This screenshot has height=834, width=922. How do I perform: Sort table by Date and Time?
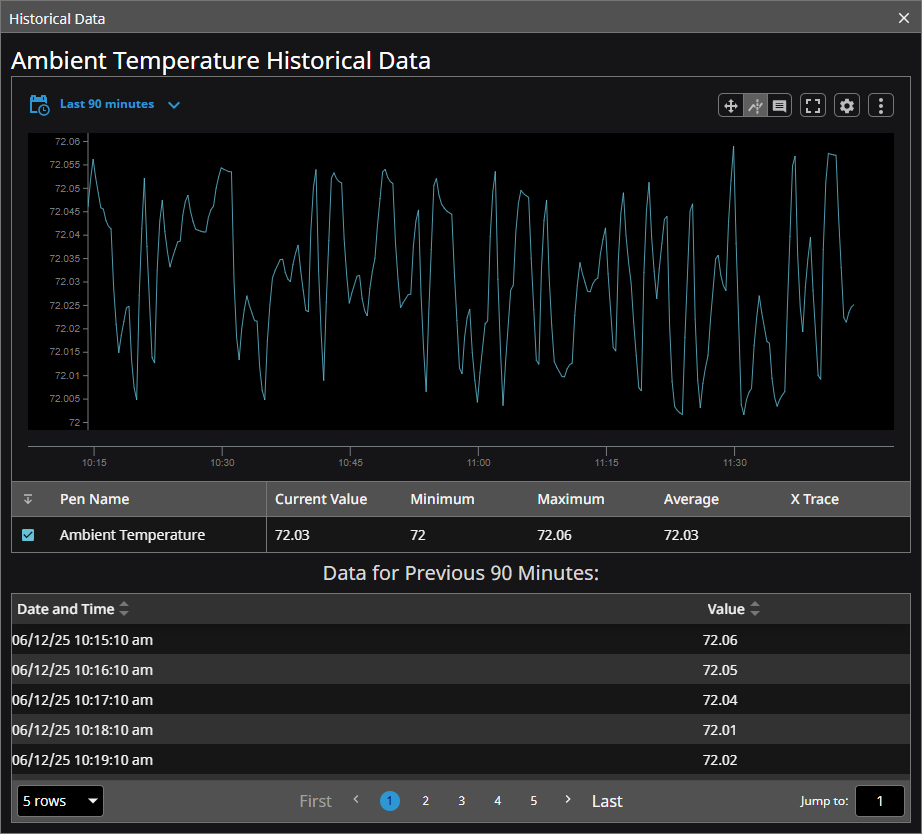point(124,609)
